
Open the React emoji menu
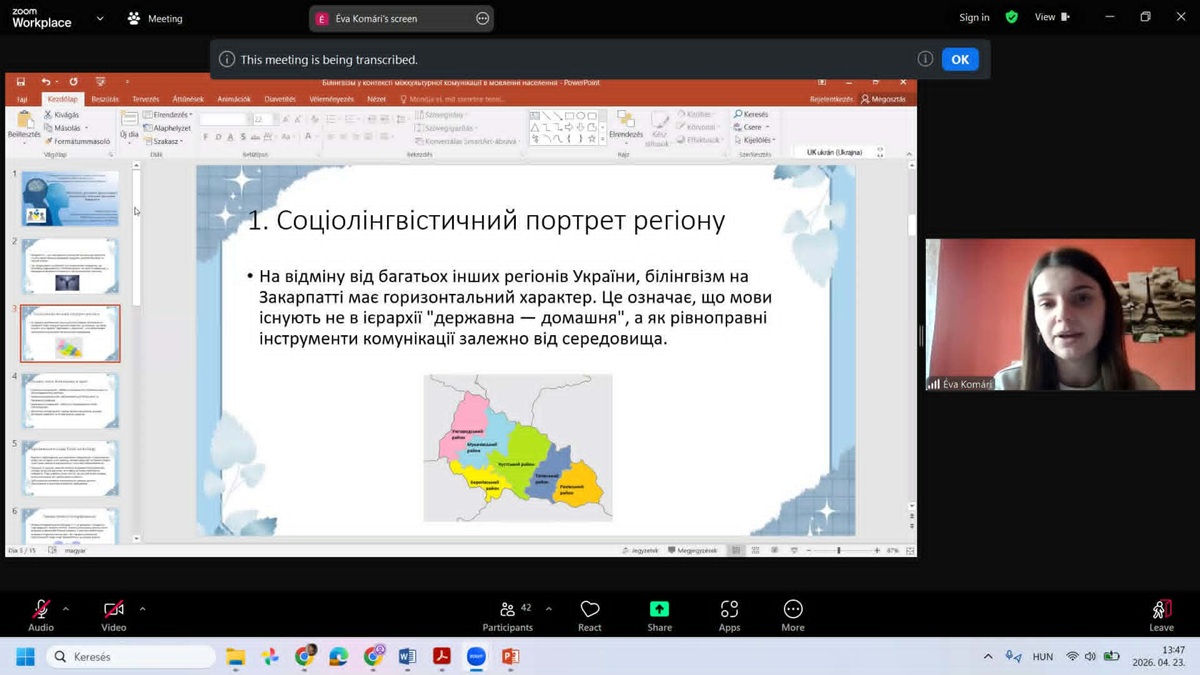coord(590,614)
